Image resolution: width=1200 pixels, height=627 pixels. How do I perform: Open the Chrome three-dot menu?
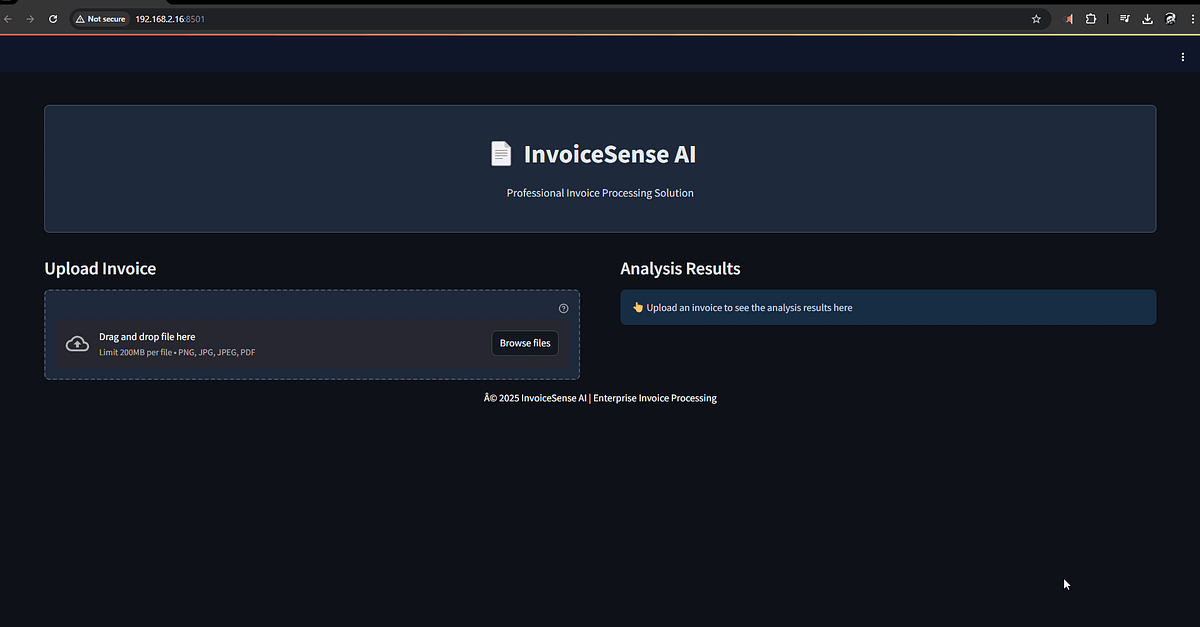1192,18
